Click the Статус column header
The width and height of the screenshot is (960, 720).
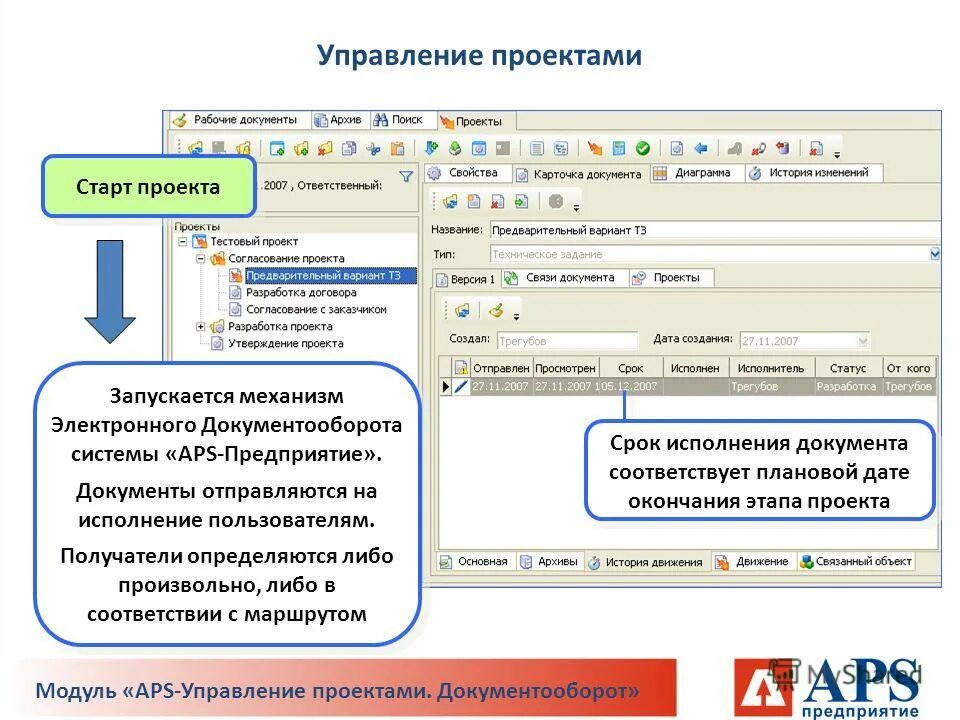point(848,369)
